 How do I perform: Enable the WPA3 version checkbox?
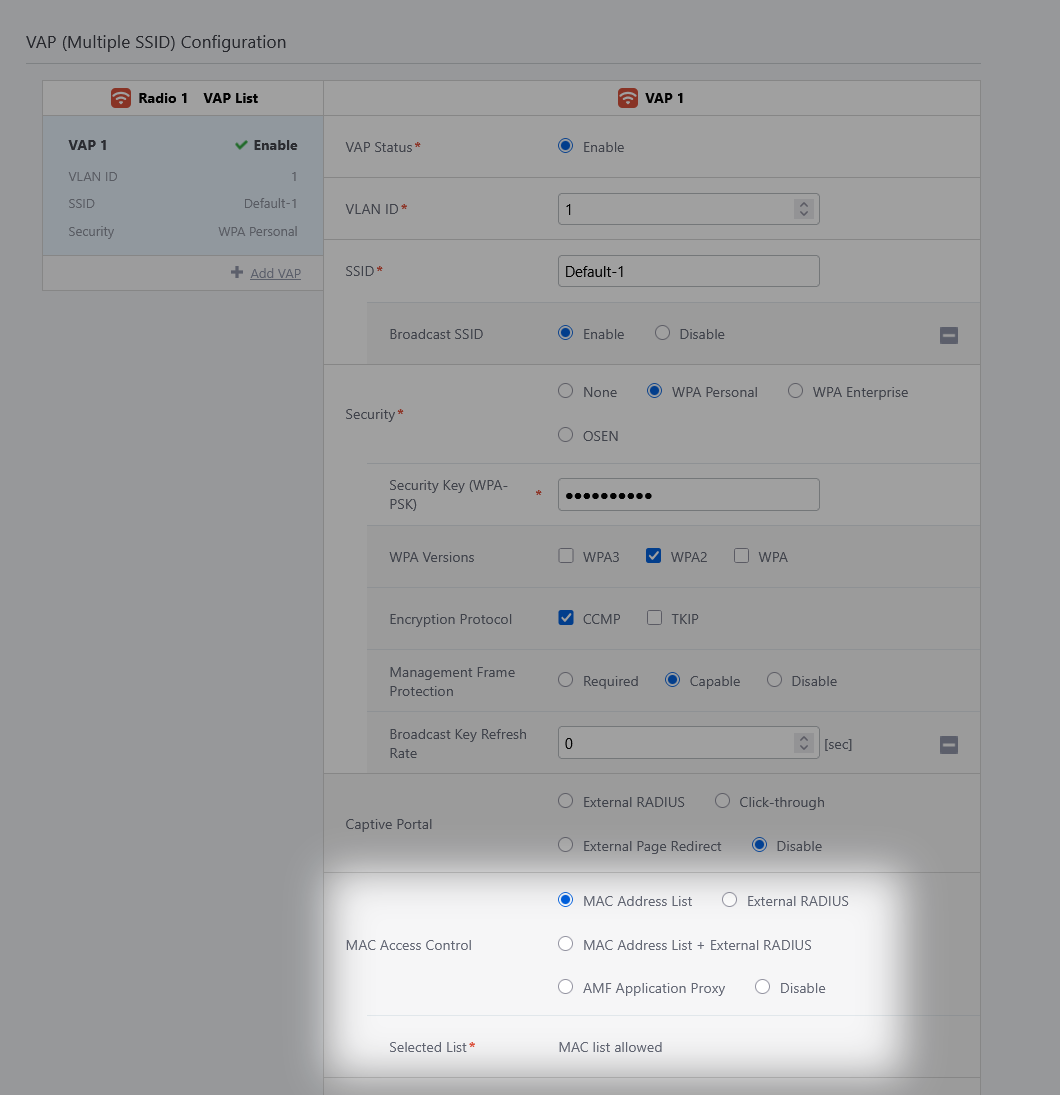pyautogui.click(x=566, y=556)
